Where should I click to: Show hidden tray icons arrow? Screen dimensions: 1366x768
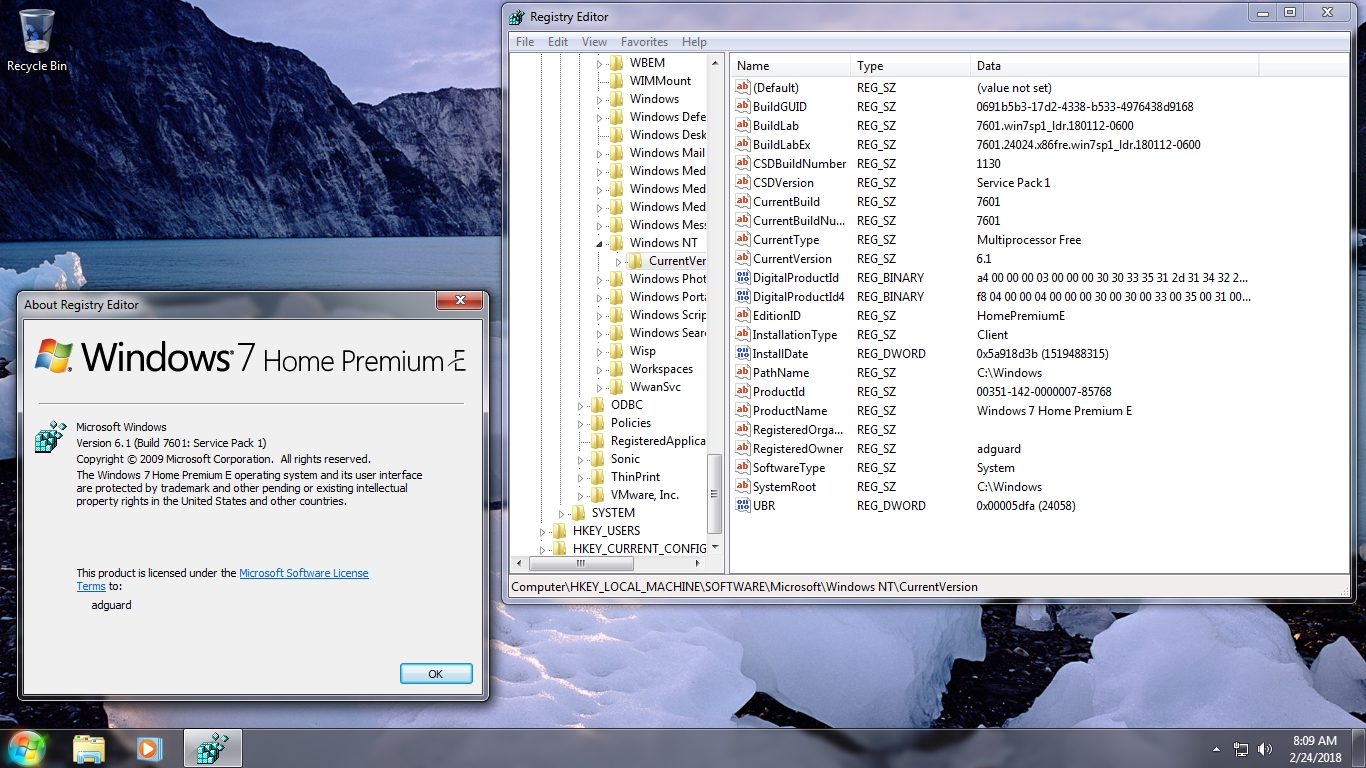coord(1216,748)
